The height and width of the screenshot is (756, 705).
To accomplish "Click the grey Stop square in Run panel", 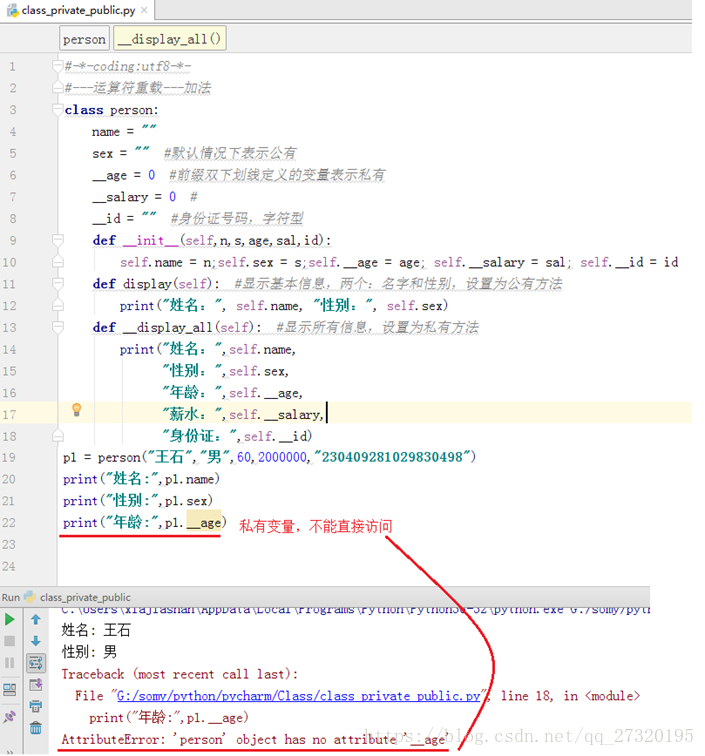I will [9, 641].
